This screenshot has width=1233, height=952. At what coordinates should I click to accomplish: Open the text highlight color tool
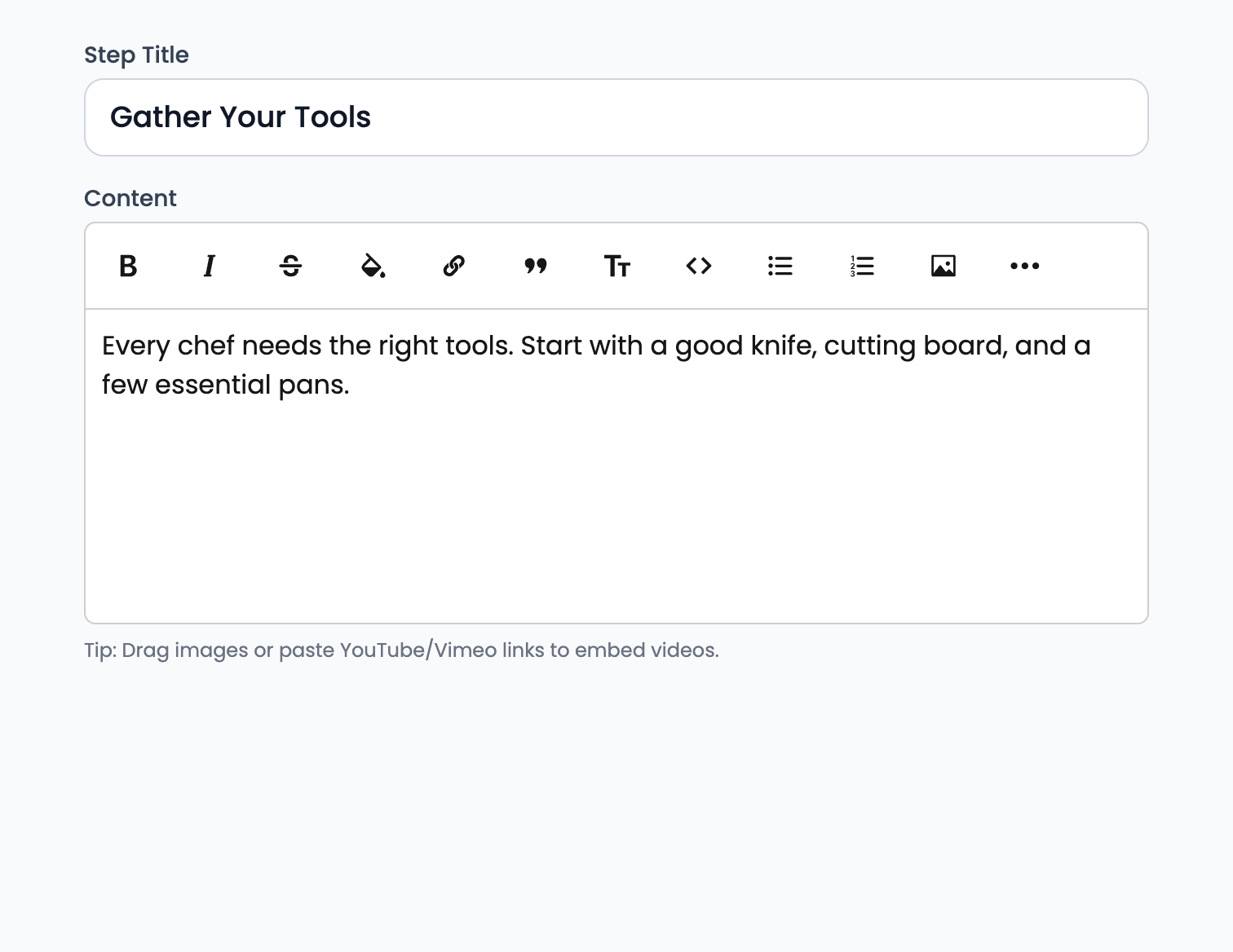372,266
